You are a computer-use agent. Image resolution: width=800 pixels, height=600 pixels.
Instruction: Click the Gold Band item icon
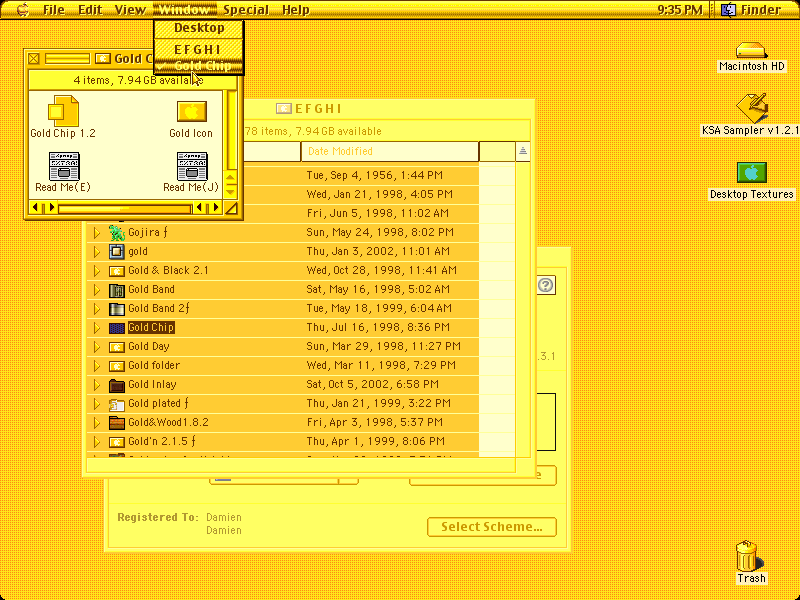click(117, 290)
